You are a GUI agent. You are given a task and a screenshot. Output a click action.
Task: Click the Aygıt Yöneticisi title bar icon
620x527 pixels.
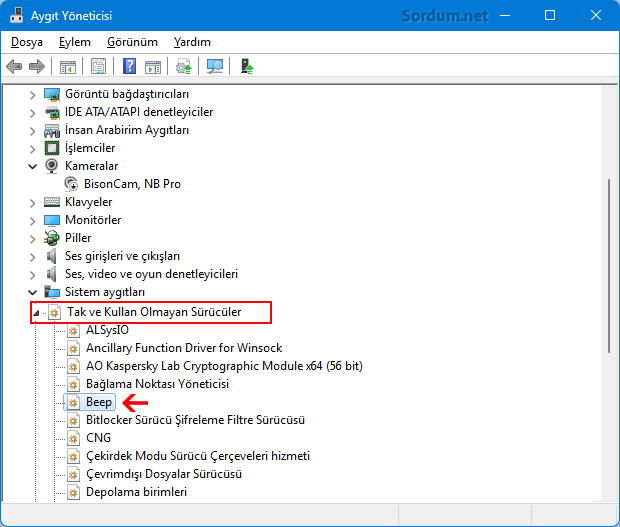pyautogui.click(x=17, y=15)
